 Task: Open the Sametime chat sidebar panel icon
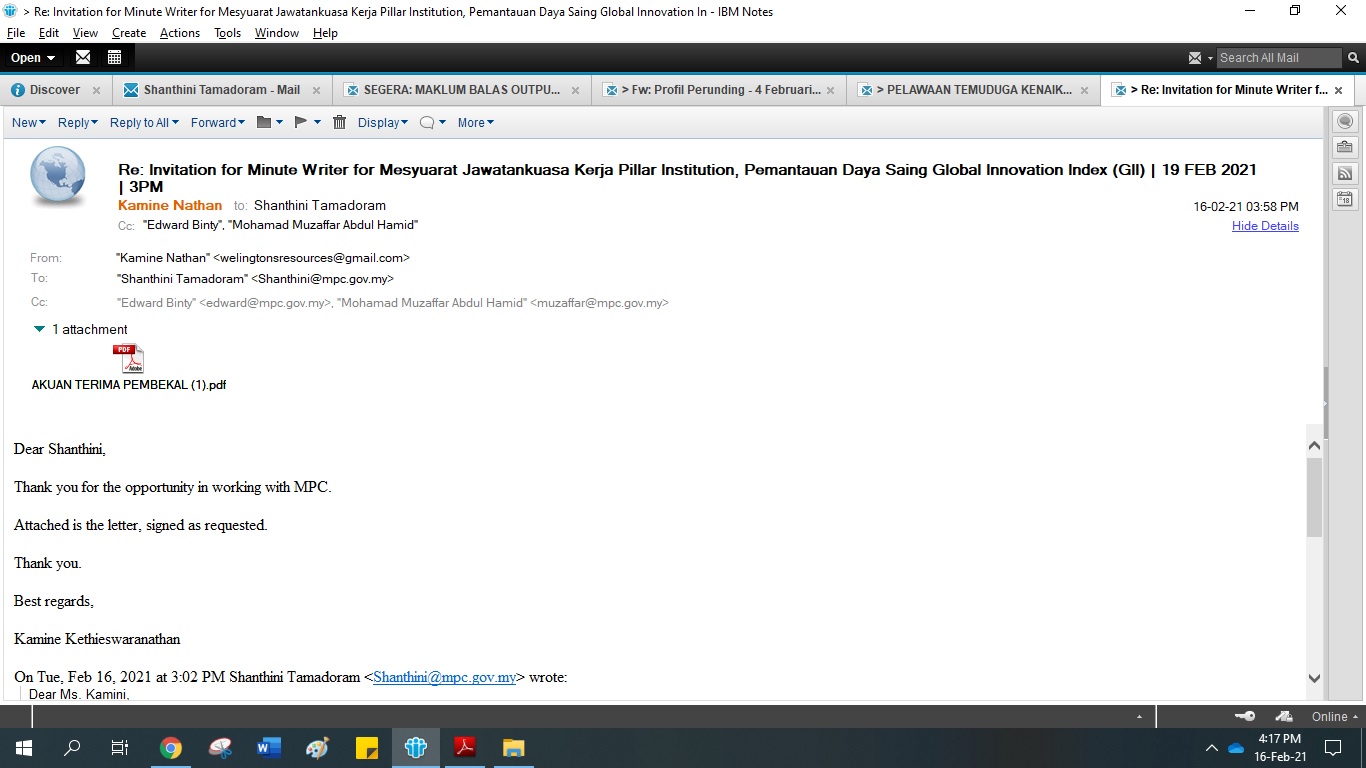(x=1345, y=121)
